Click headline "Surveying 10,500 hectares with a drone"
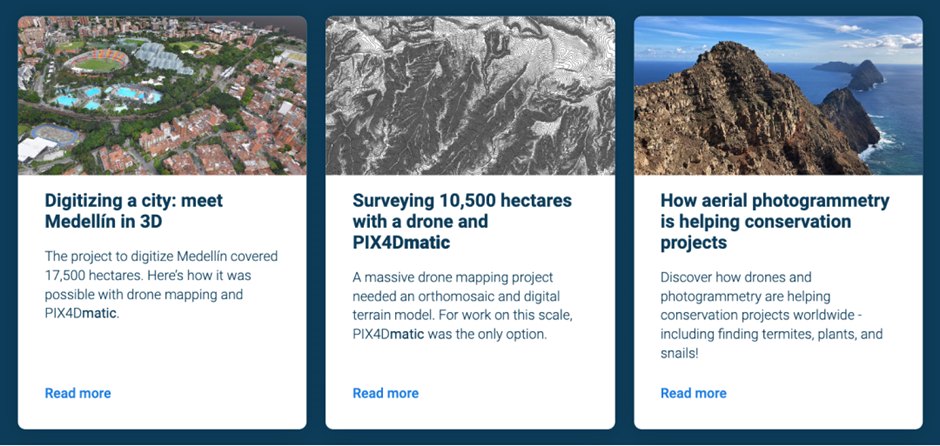This screenshot has height=446, width=940. (x=462, y=222)
